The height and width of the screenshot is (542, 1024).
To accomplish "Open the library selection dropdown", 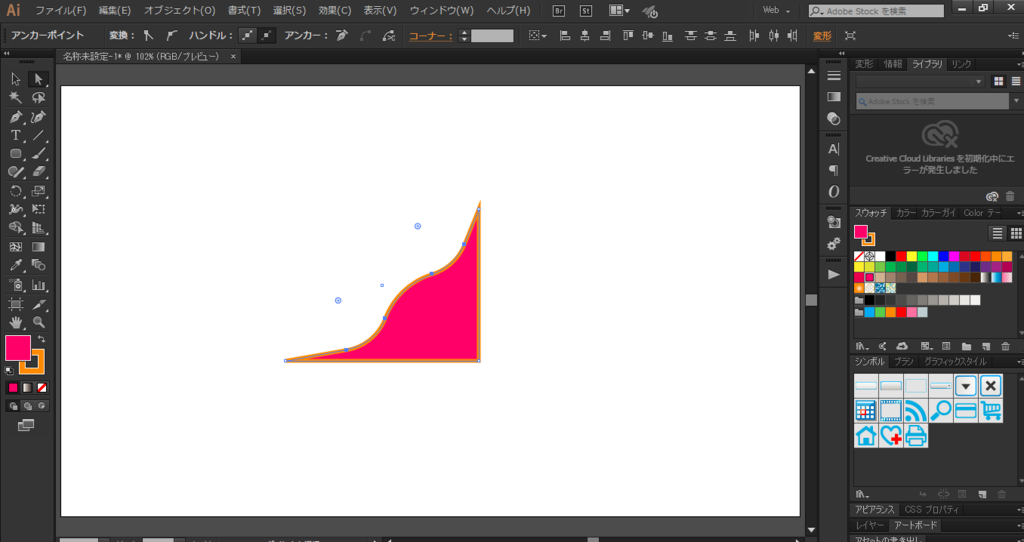I will pos(920,82).
